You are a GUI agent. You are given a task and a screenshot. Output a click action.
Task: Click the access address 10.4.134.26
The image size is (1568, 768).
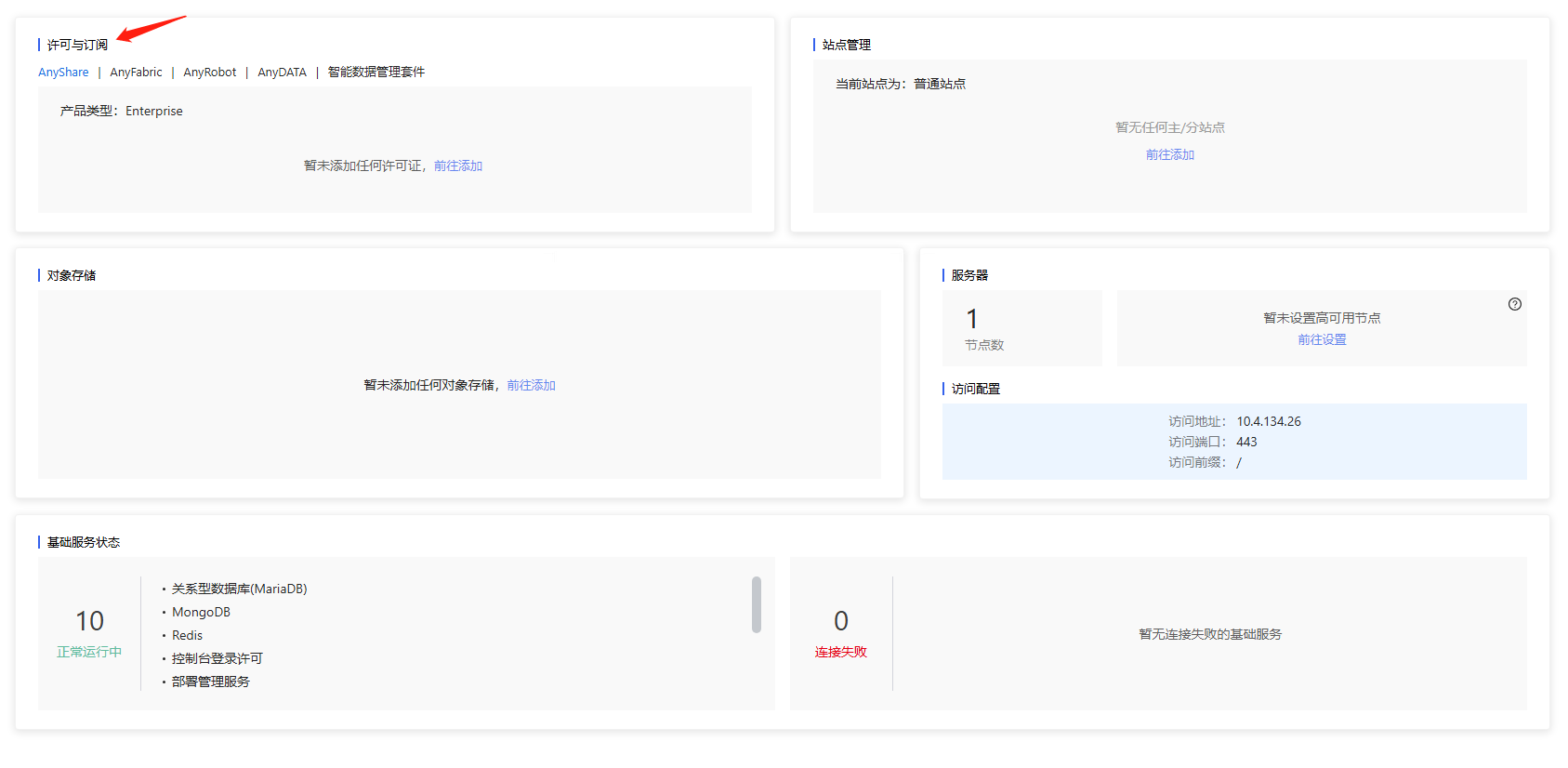click(x=1269, y=421)
